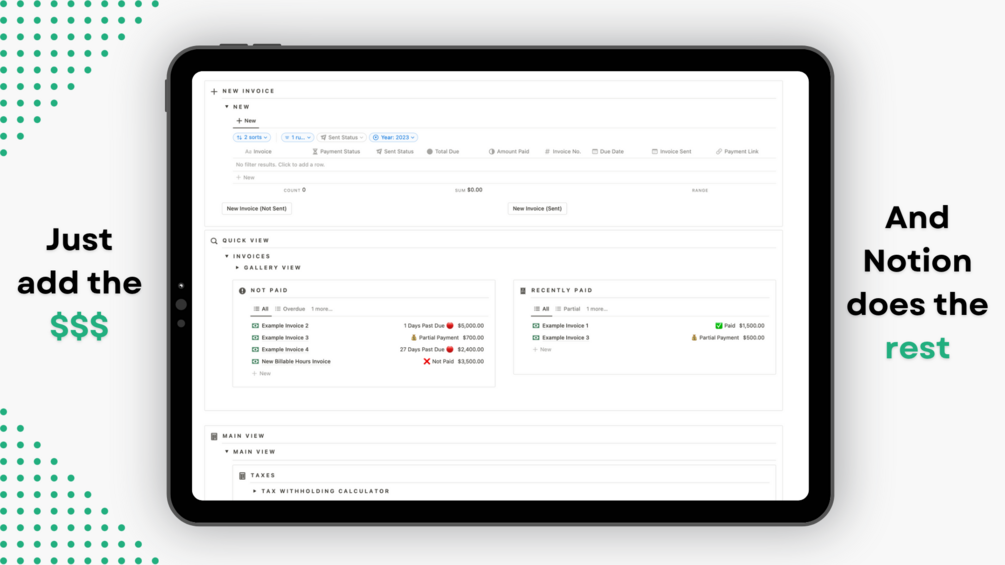This screenshot has width=1005, height=565.
Task: Collapse the MAIN VIEW toggle under Main View
Action: 227,452
